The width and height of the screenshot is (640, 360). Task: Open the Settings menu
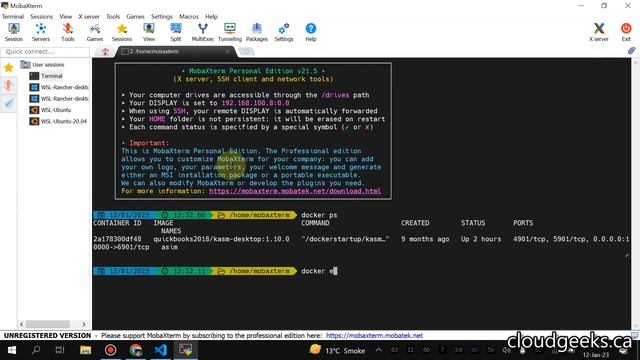pos(162,16)
